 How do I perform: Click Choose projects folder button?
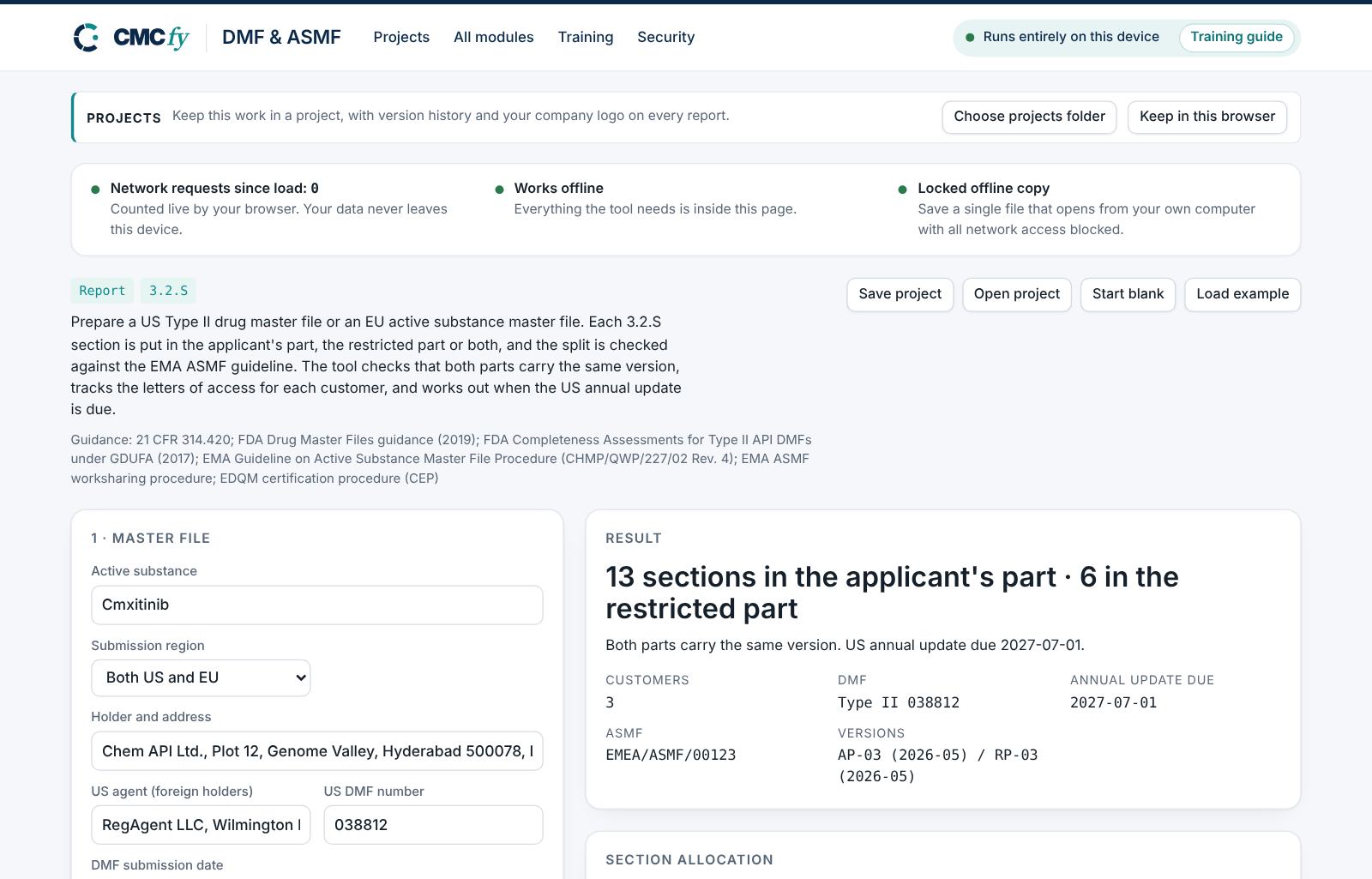(x=1029, y=117)
